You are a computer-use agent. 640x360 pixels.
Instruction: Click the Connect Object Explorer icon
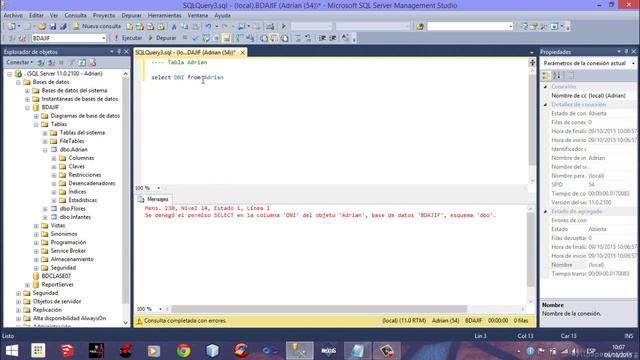41,62
